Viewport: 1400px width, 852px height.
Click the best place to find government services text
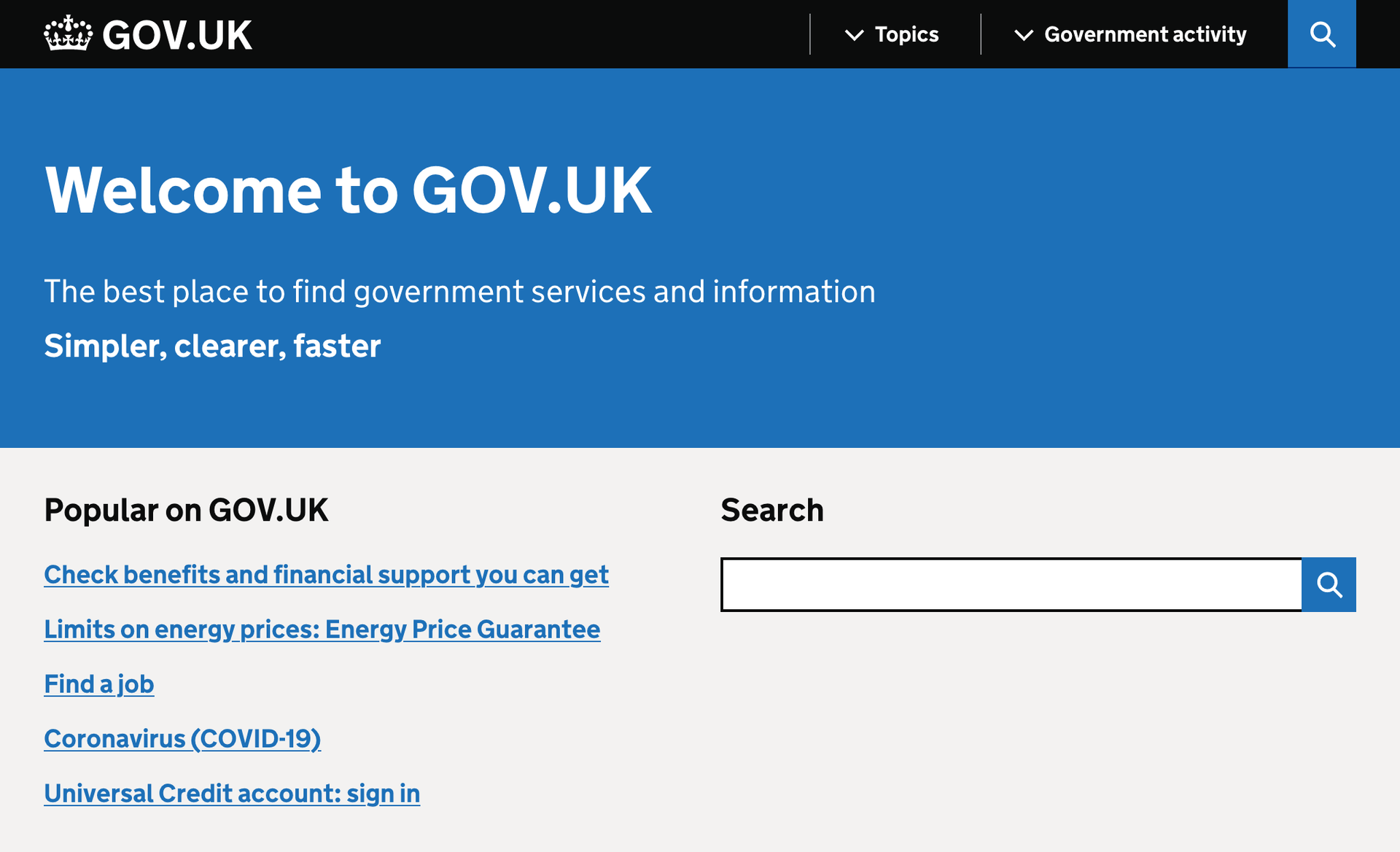pos(459,292)
